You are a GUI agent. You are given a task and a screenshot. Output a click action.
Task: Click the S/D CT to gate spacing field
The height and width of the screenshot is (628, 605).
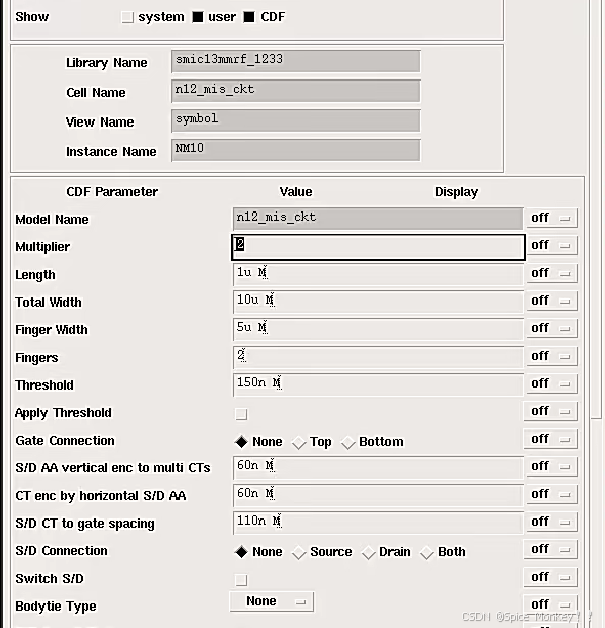coord(378,523)
